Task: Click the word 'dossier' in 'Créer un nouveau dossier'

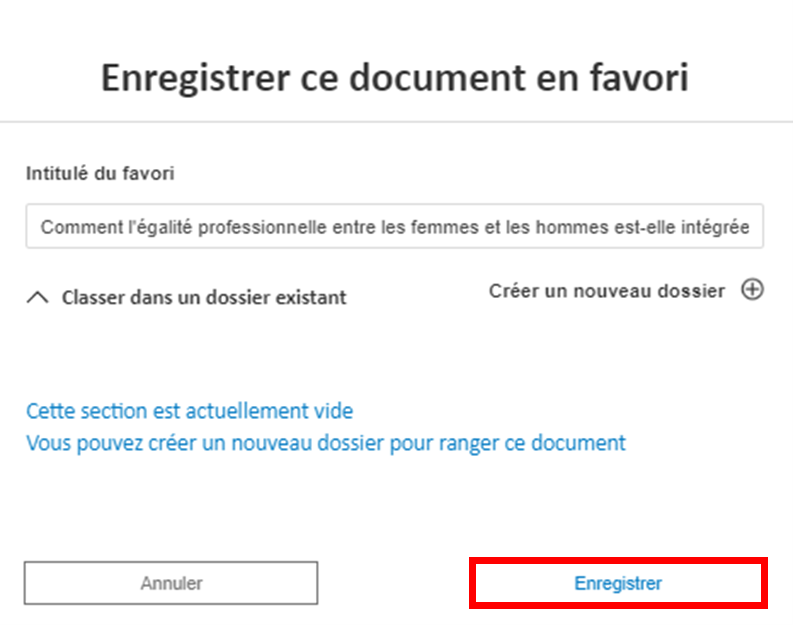Action: click(689, 291)
